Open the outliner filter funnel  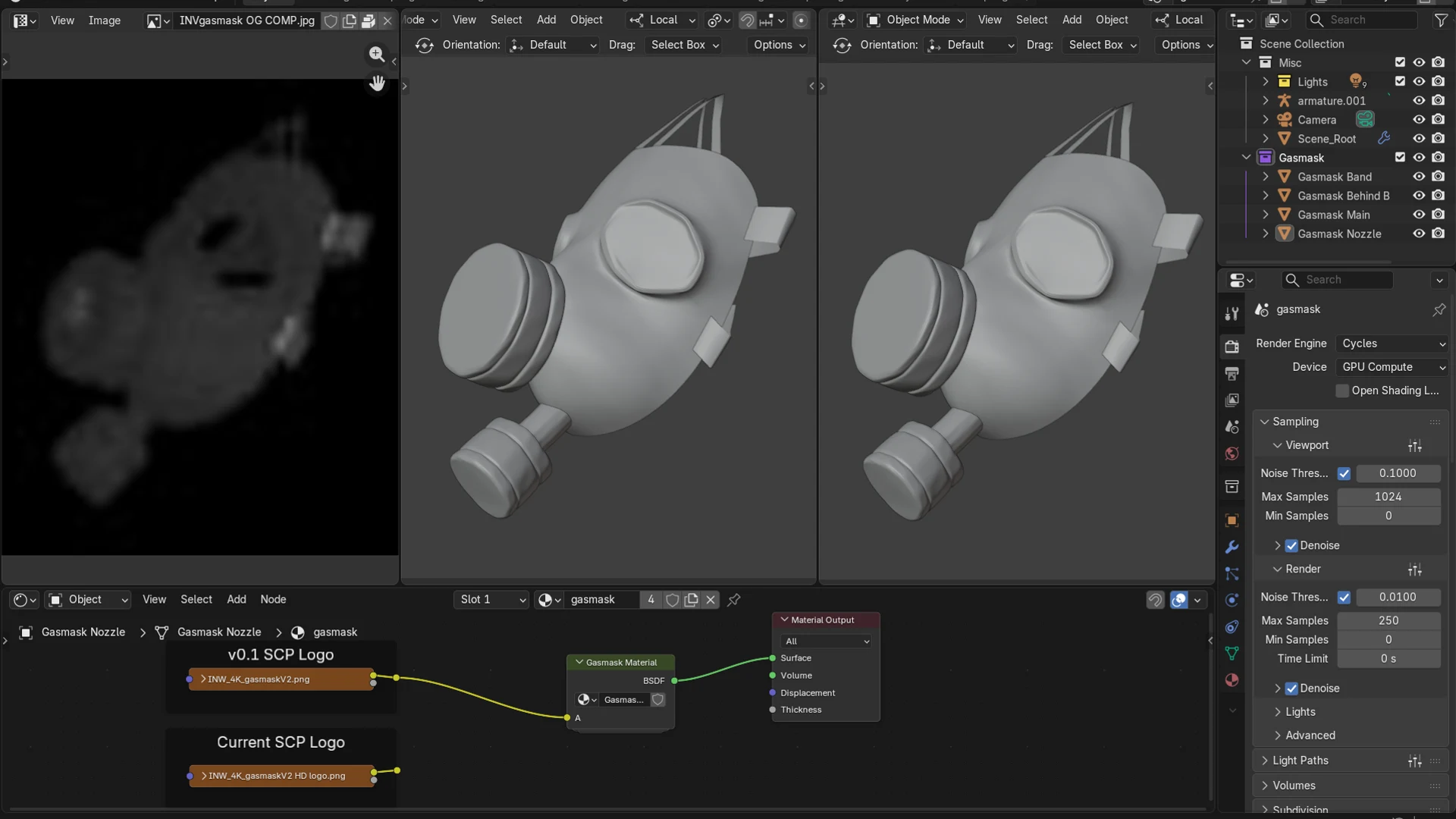[1440, 20]
